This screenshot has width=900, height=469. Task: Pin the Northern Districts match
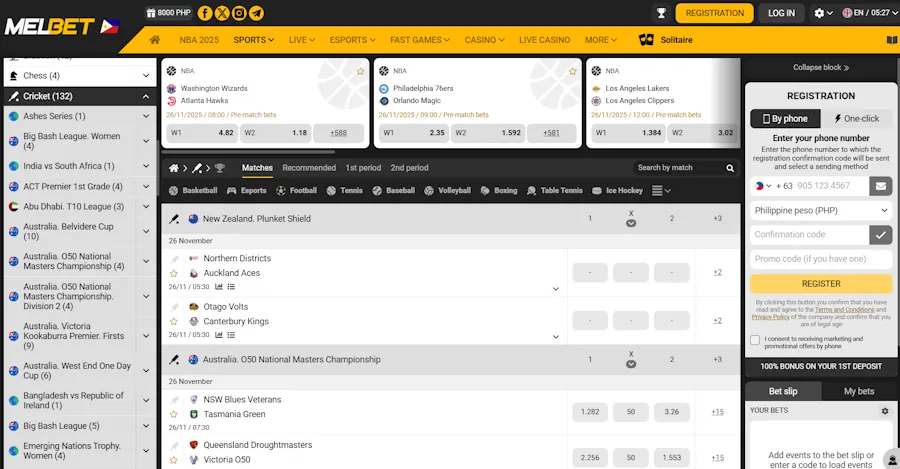click(174, 259)
